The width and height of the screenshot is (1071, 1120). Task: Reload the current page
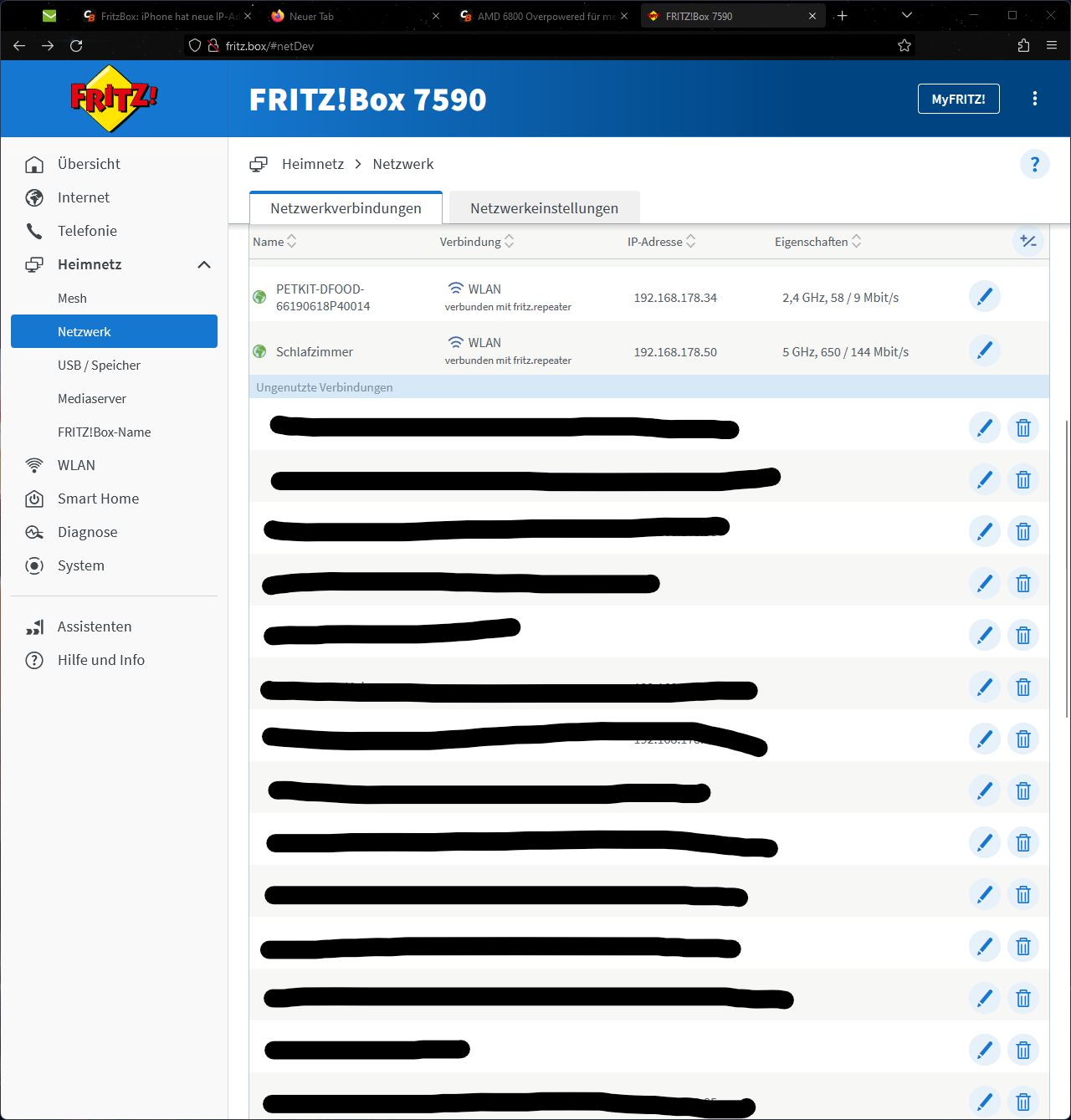[76, 46]
